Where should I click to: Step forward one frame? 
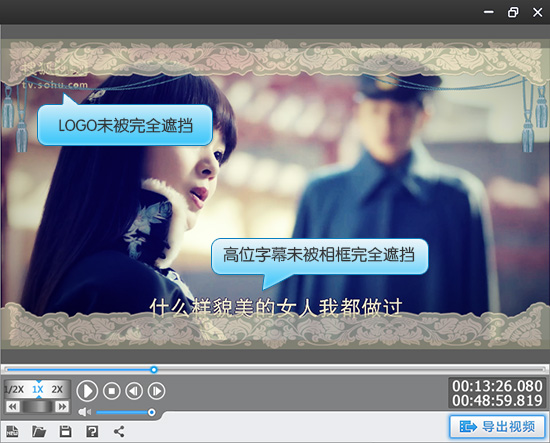(156, 391)
